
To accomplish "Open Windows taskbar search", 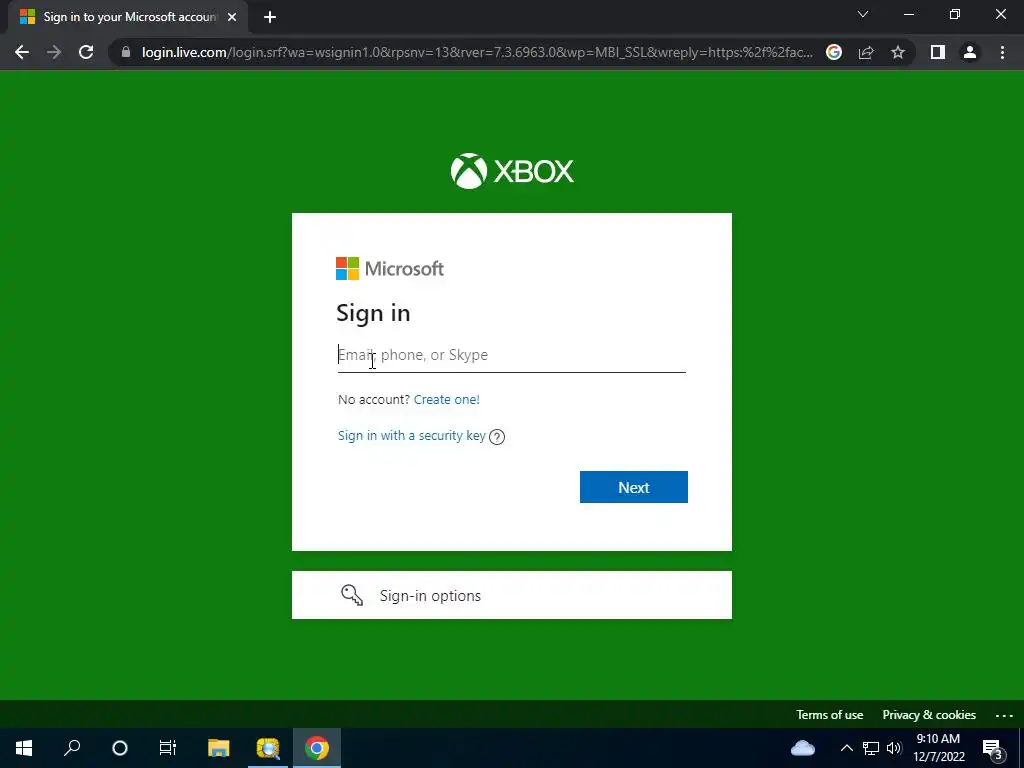I will click(72, 748).
